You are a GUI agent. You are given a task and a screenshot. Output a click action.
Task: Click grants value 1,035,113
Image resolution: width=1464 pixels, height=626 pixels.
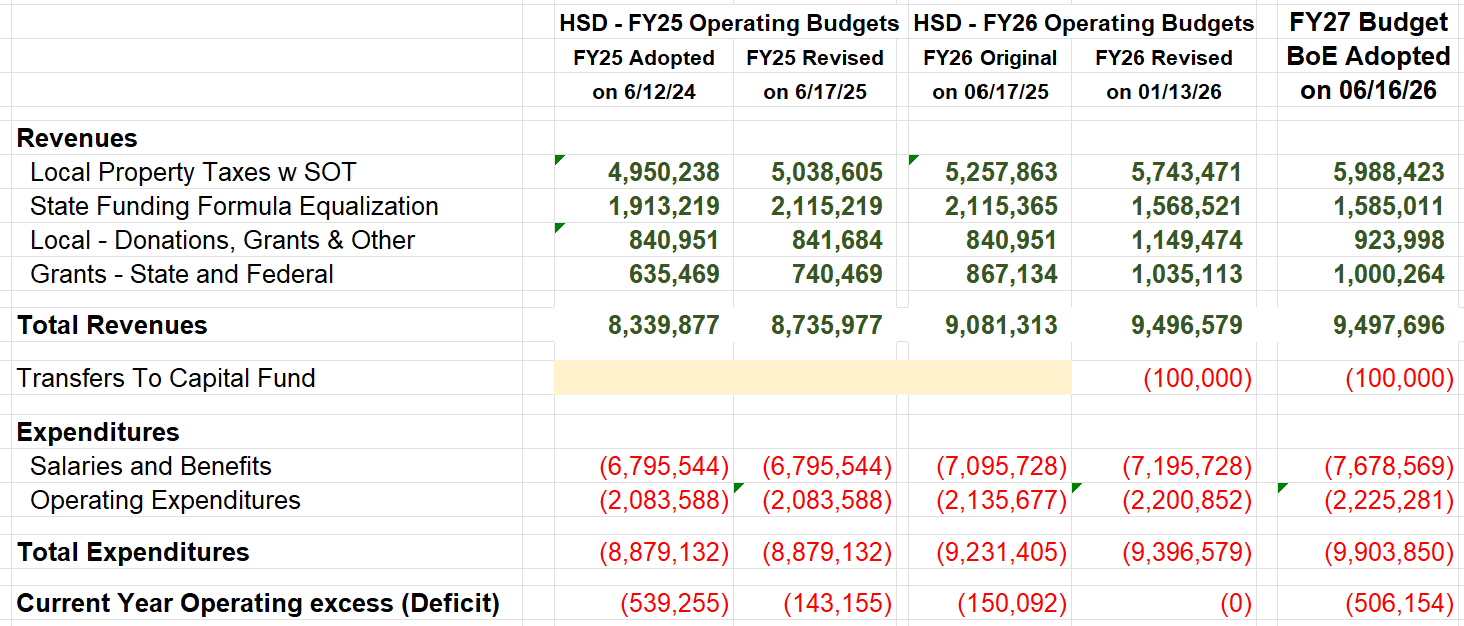(x=1187, y=274)
